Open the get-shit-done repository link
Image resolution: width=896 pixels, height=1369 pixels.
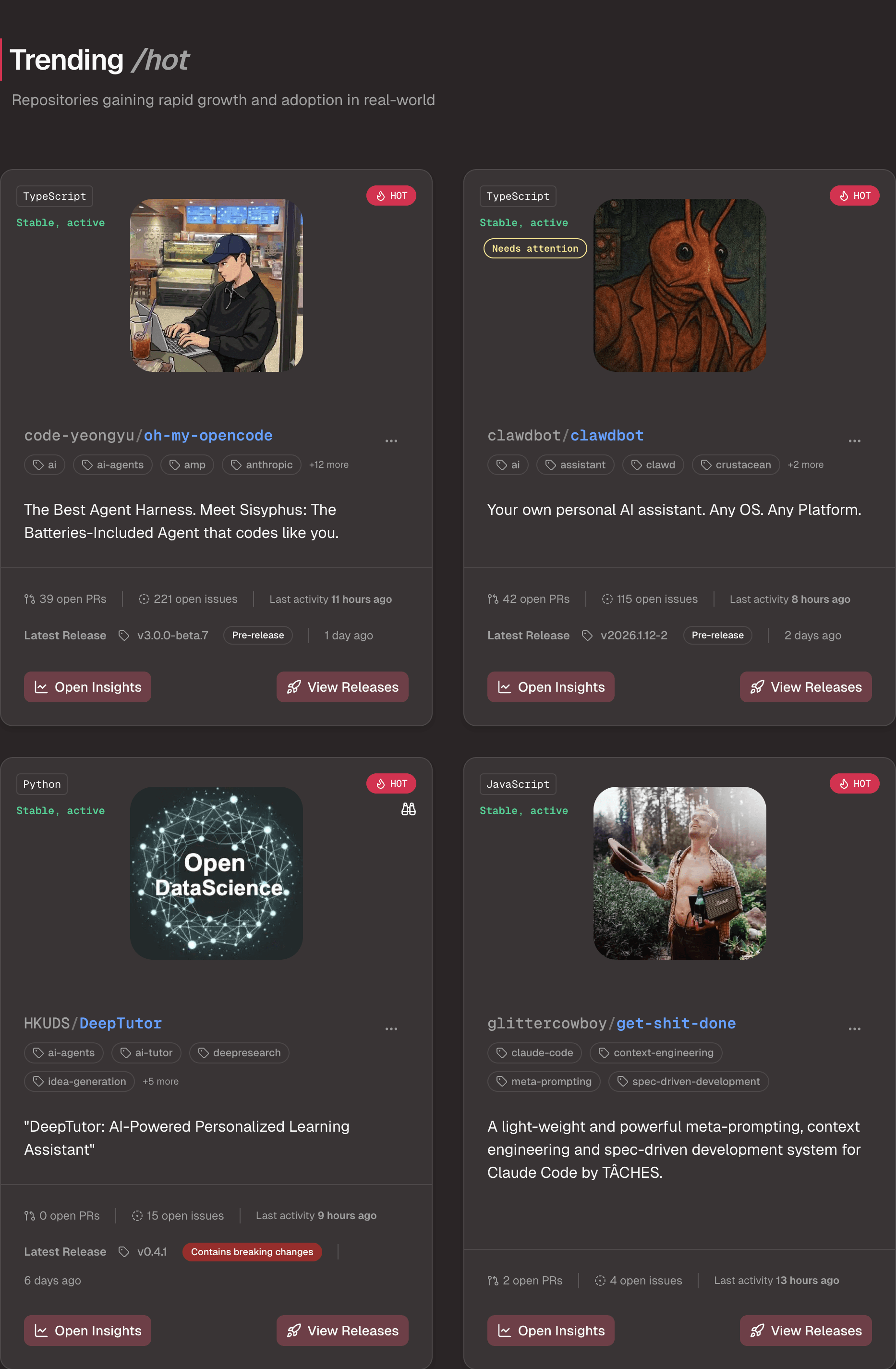tap(676, 1023)
